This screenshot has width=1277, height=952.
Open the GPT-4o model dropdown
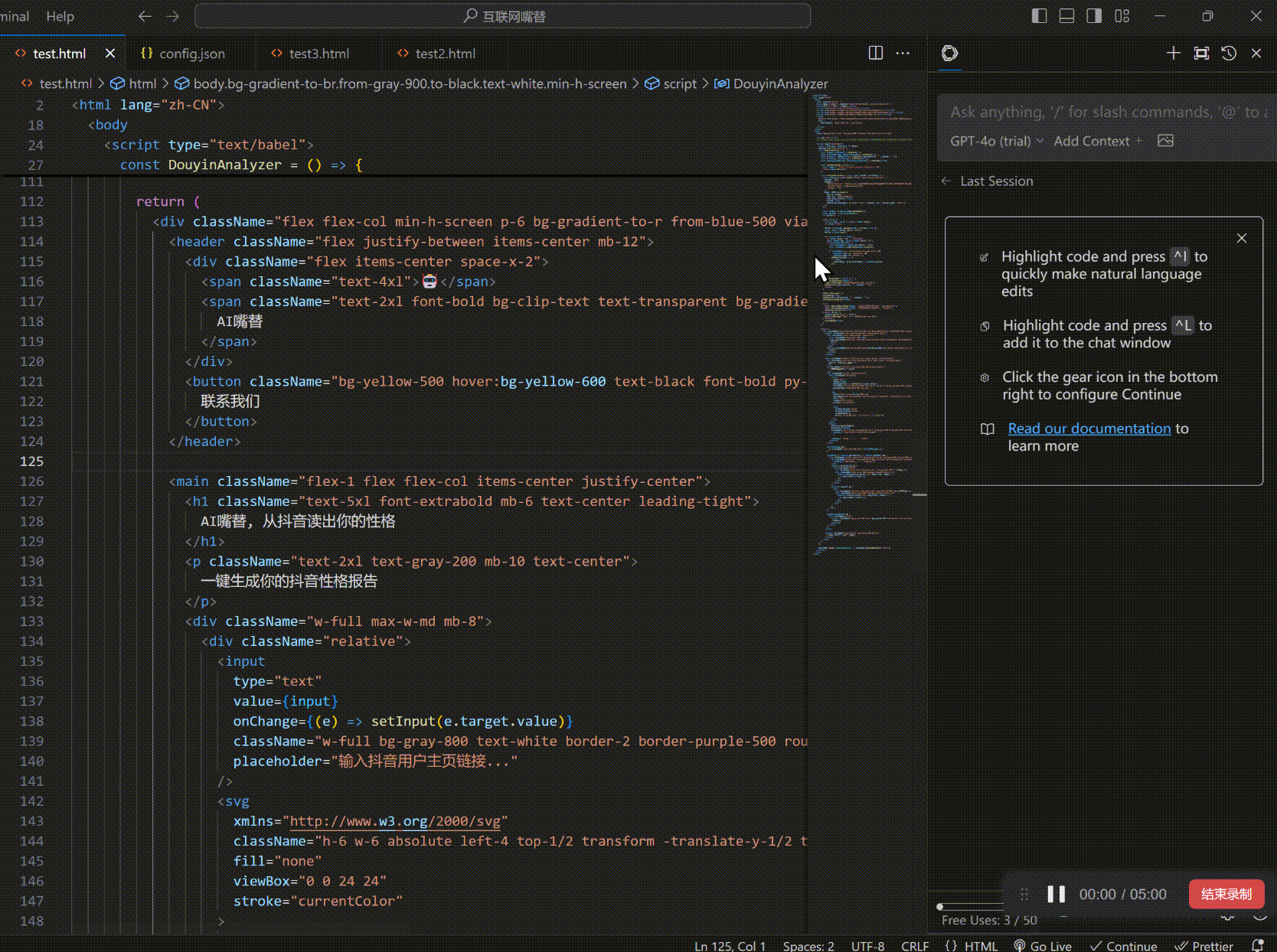(996, 141)
